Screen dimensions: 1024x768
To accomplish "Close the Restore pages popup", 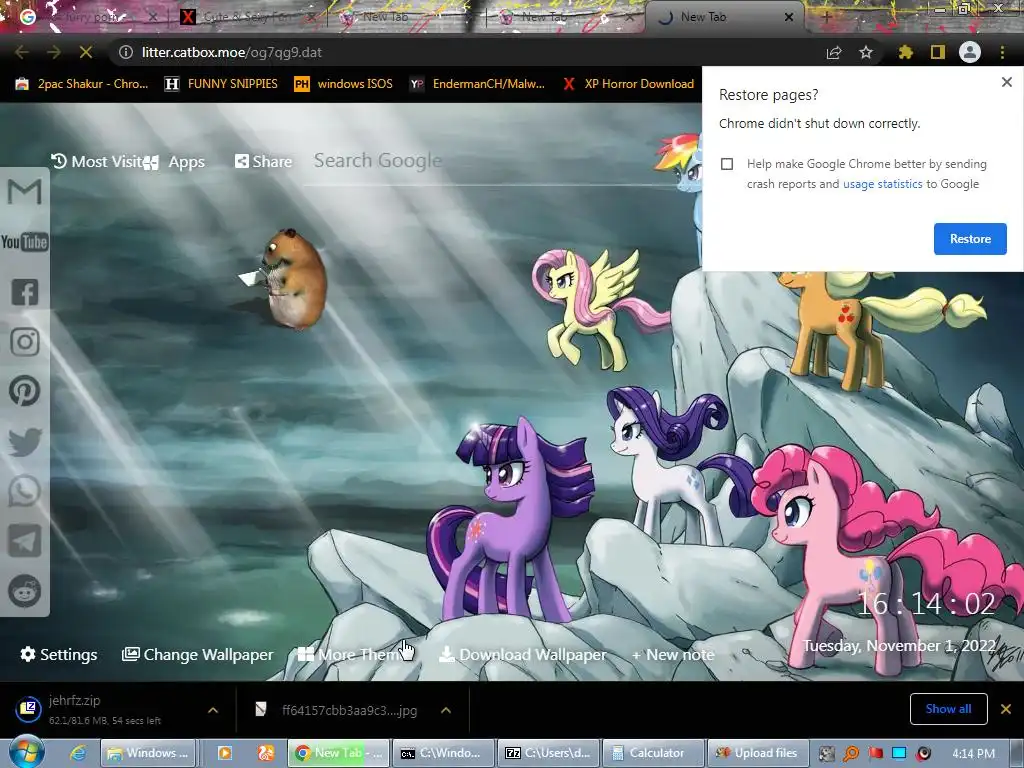I will 1006,82.
